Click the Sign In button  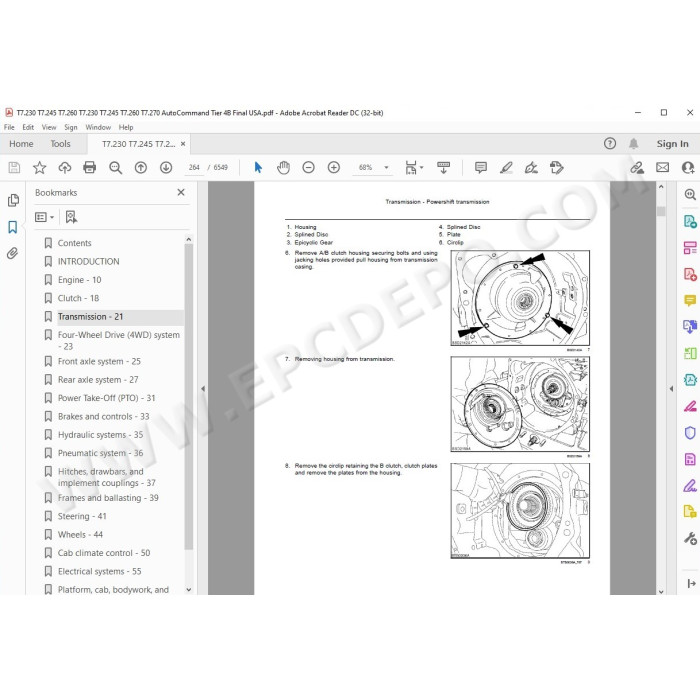672,144
